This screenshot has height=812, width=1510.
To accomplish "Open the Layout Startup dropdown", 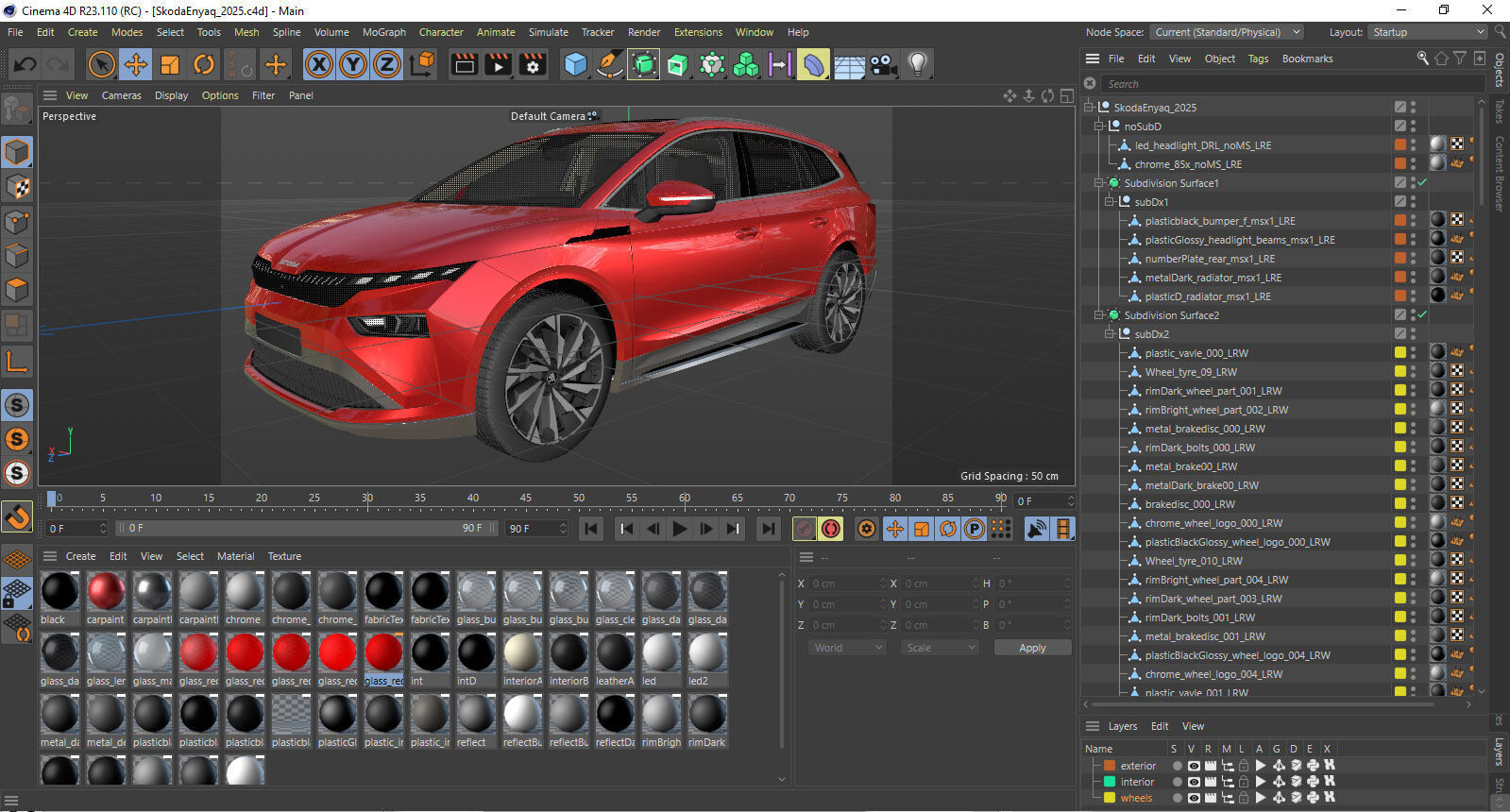I will click(1427, 32).
